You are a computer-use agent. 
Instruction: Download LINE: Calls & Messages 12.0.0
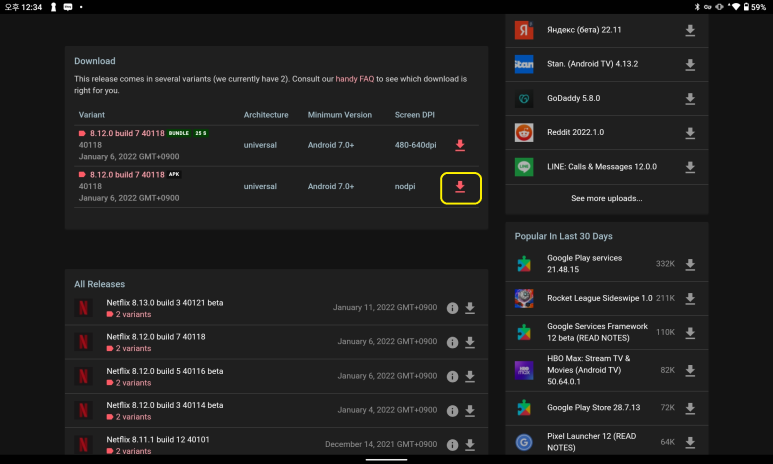click(x=690, y=167)
